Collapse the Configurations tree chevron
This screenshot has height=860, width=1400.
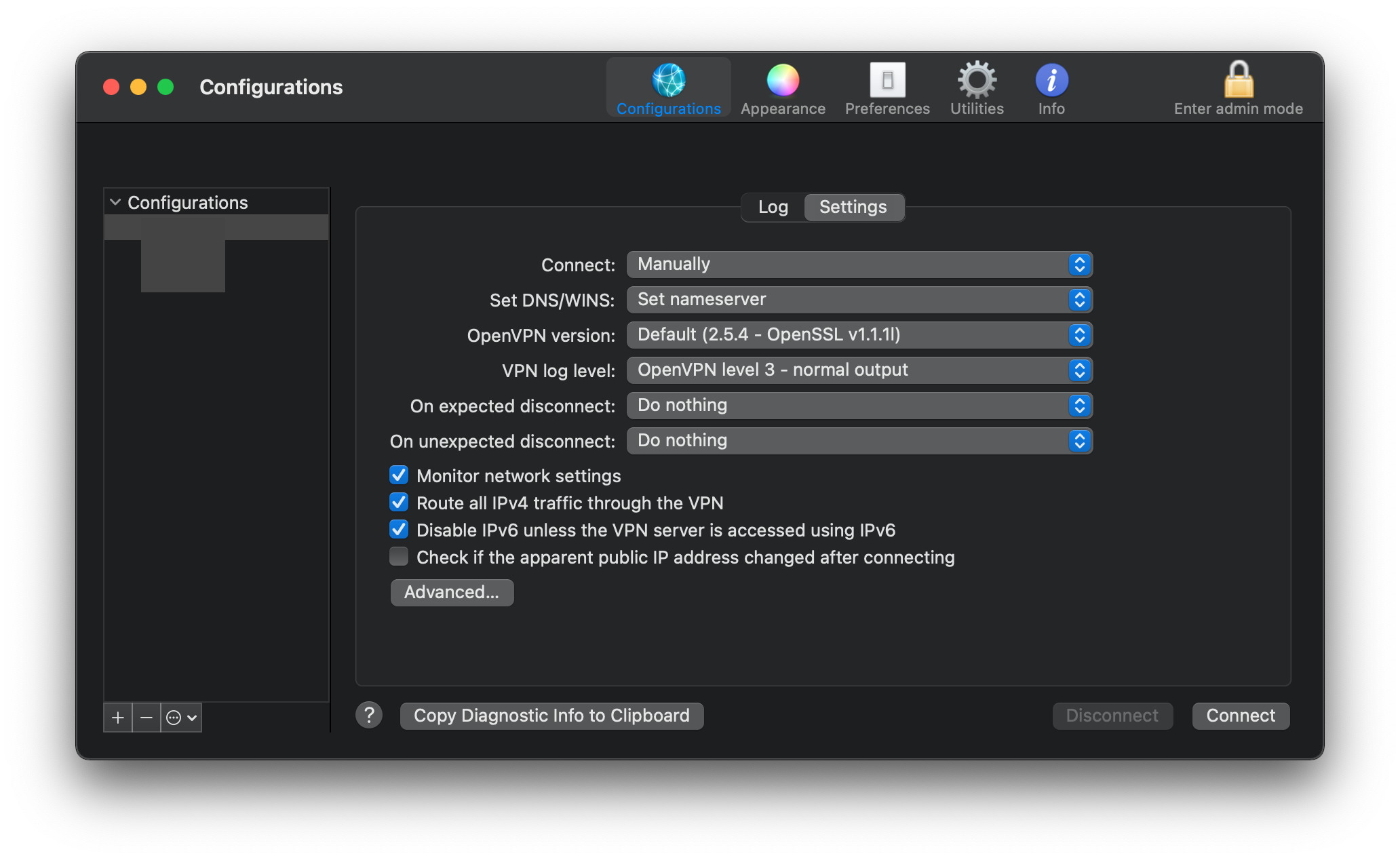pyautogui.click(x=115, y=202)
